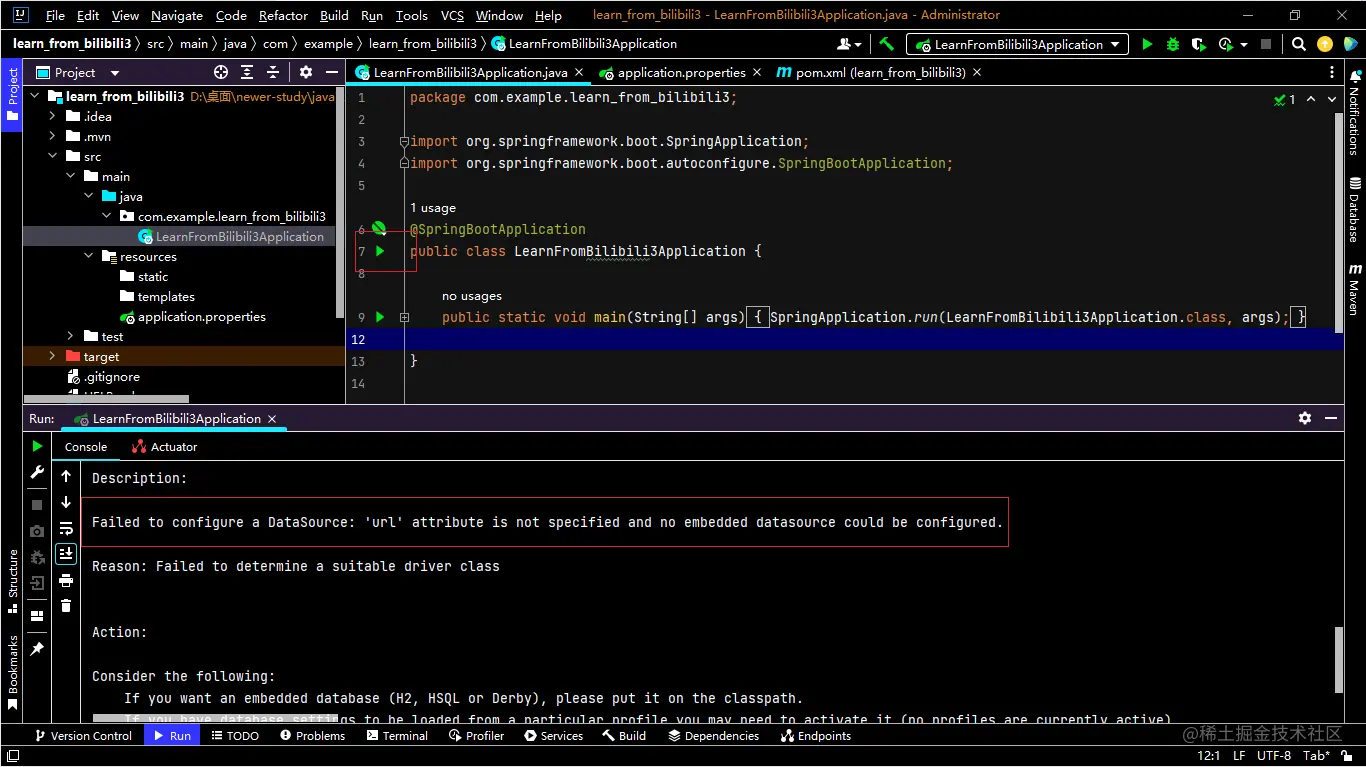Toggle Notifications side panel

(1355, 113)
